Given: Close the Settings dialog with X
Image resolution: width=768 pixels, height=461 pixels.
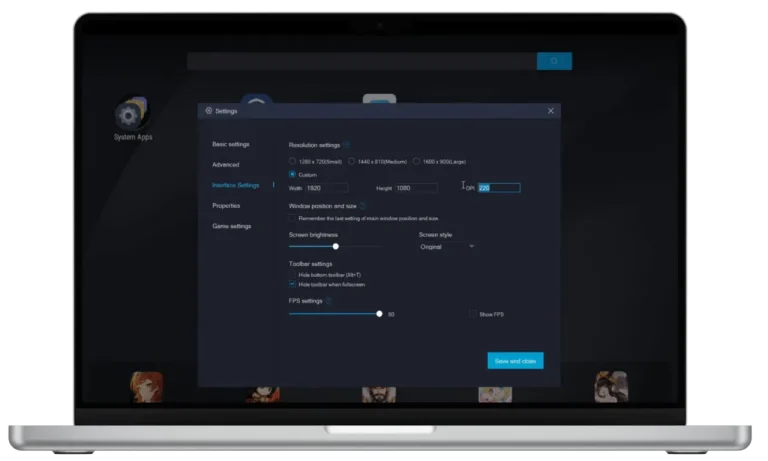Looking at the screenshot, I should (551, 111).
